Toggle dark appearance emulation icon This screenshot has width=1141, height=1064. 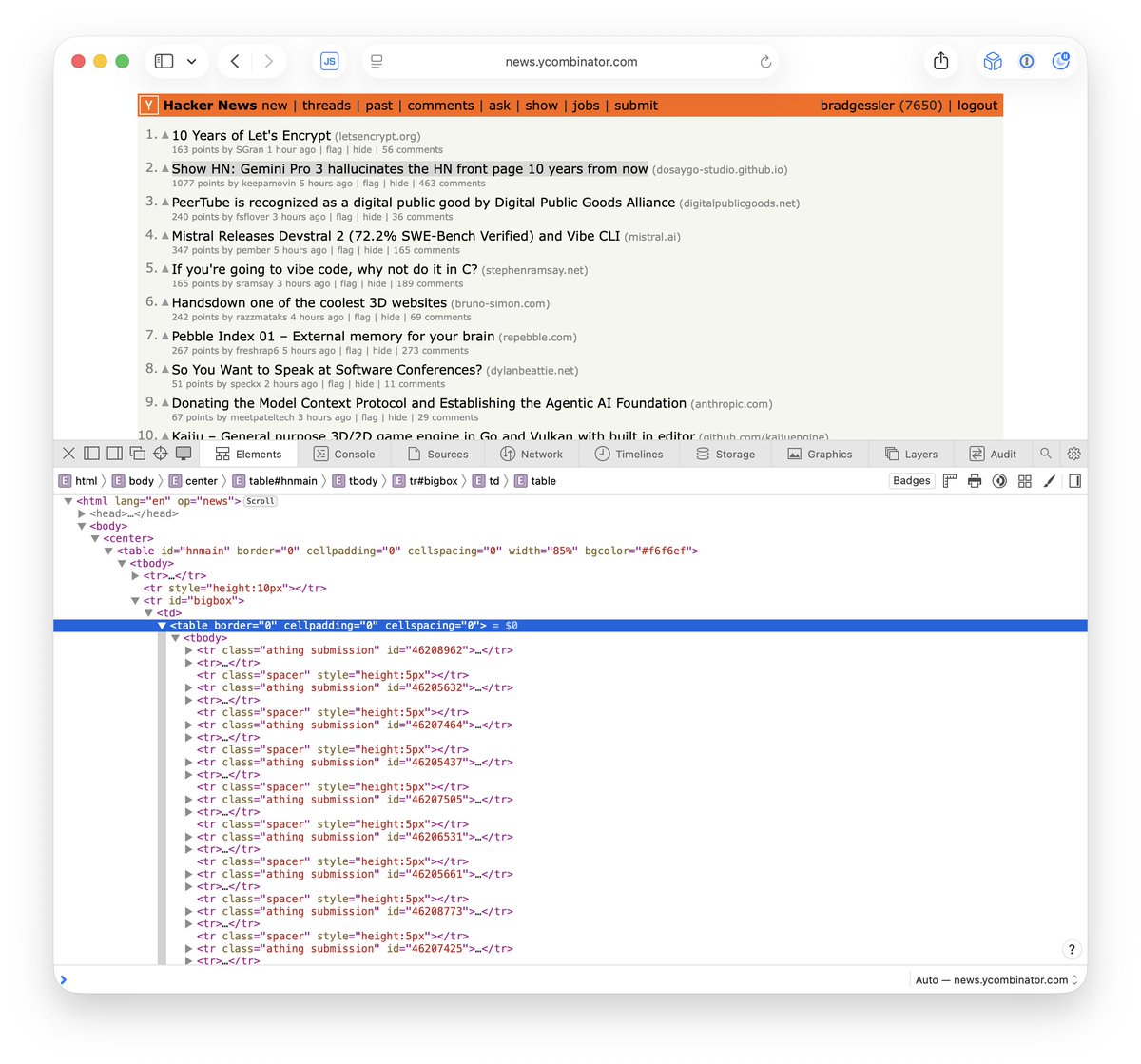tap(999, 481)
